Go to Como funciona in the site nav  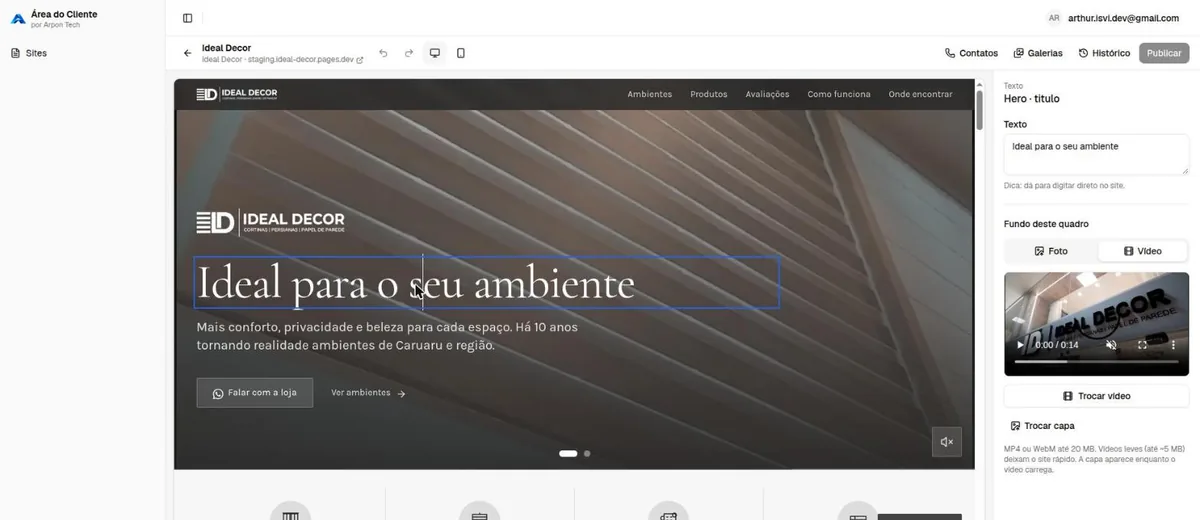pos(839,94)
